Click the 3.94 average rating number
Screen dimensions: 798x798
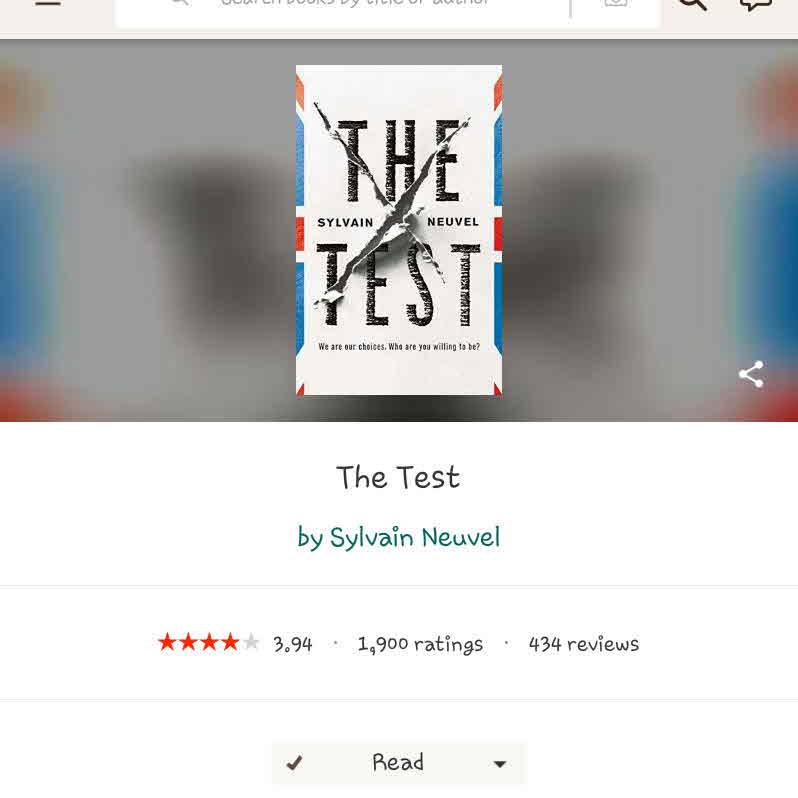293,644
